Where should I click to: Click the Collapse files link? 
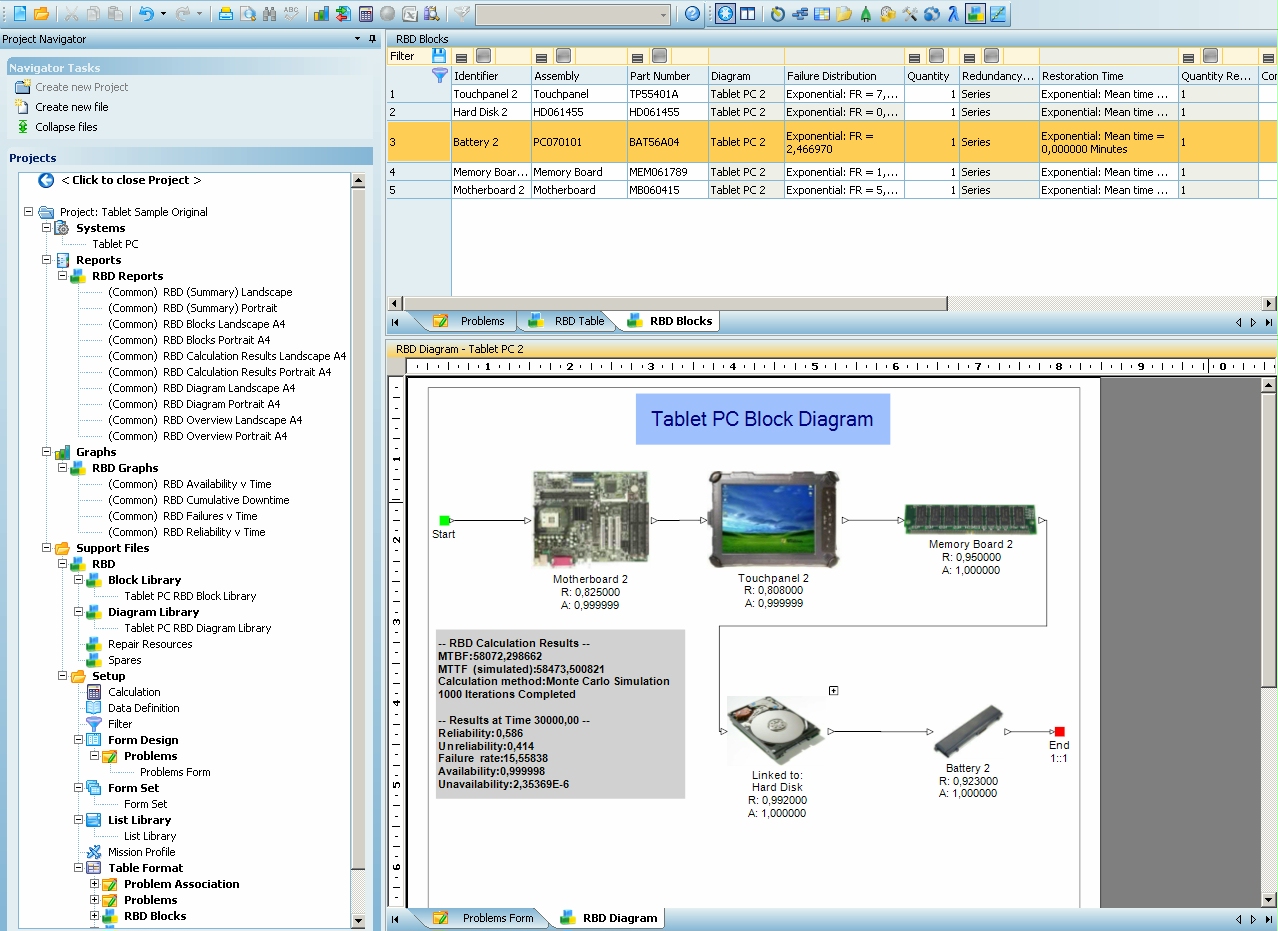click(66, 127)
